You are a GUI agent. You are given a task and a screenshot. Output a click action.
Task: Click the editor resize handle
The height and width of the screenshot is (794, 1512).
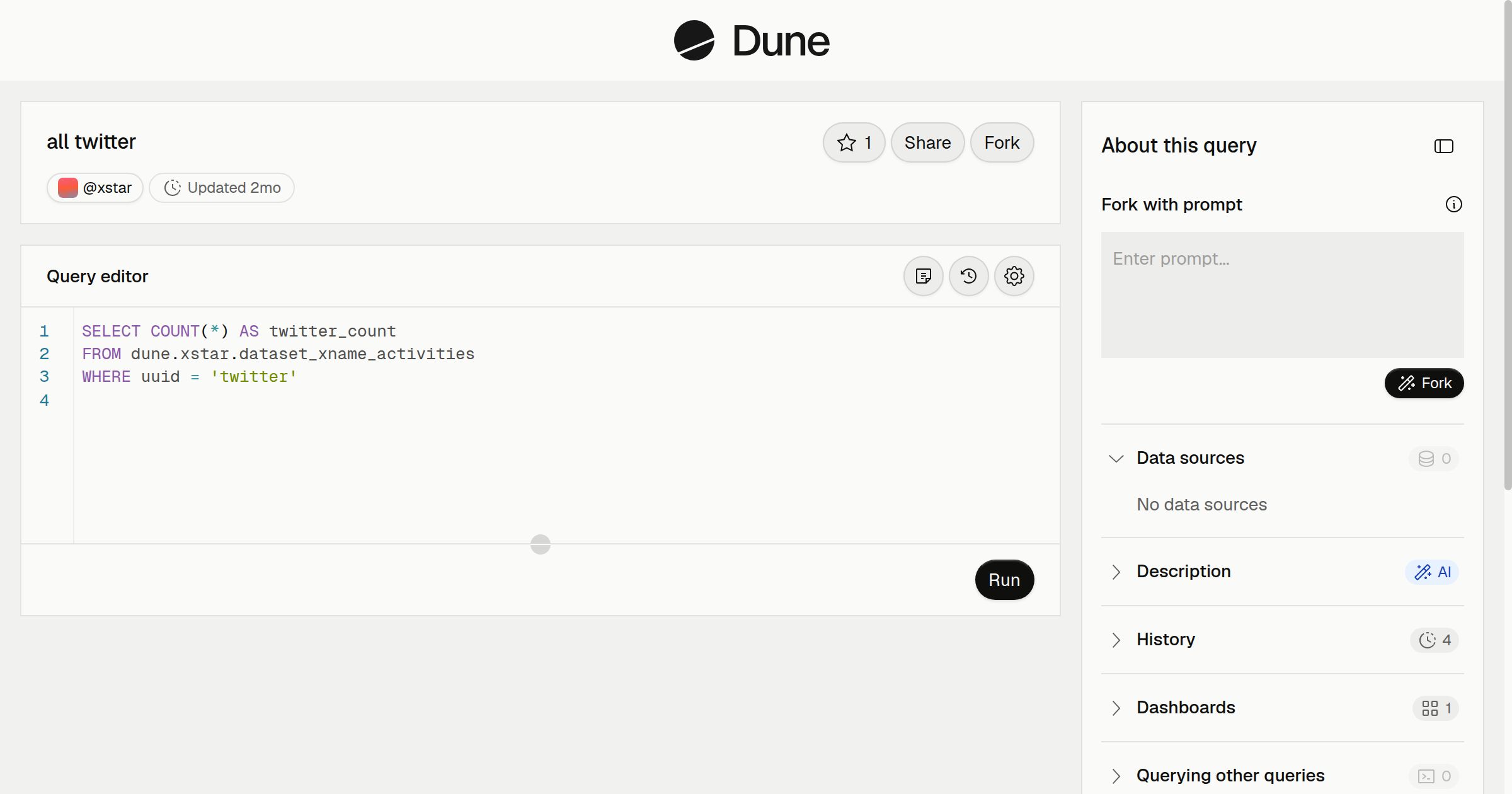540,544
